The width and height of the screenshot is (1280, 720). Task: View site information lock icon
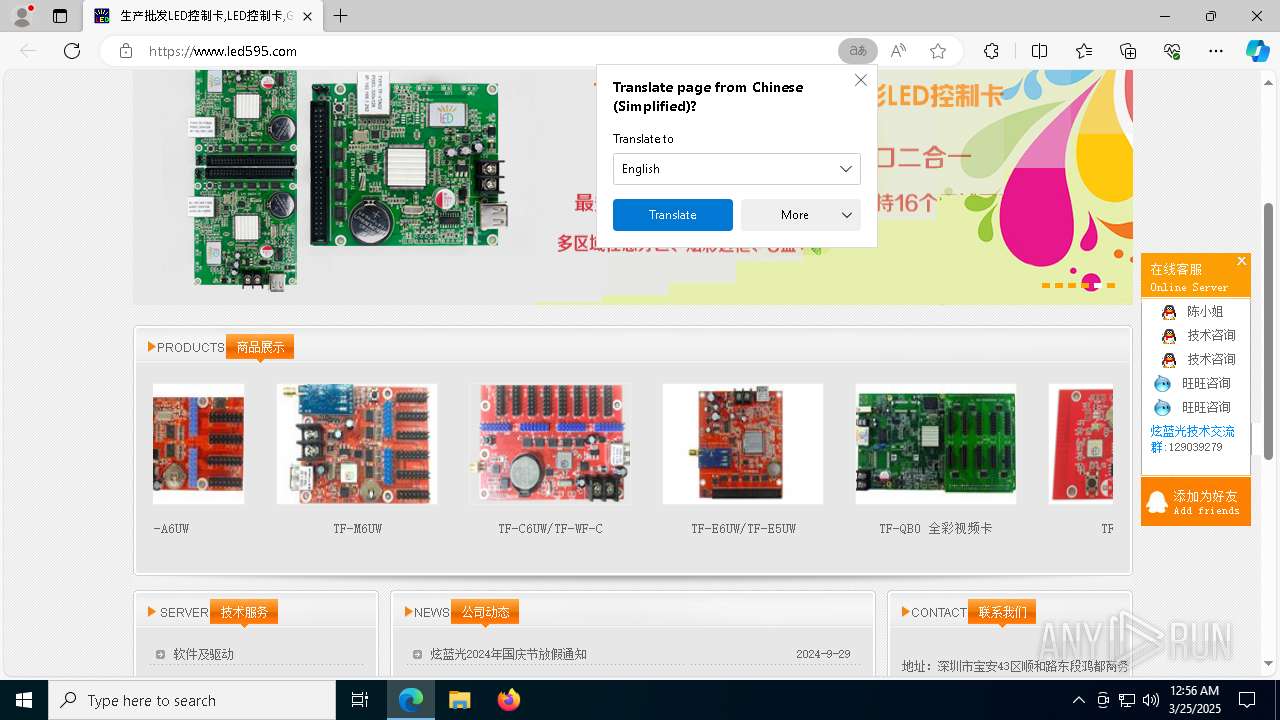click(125, 51)
